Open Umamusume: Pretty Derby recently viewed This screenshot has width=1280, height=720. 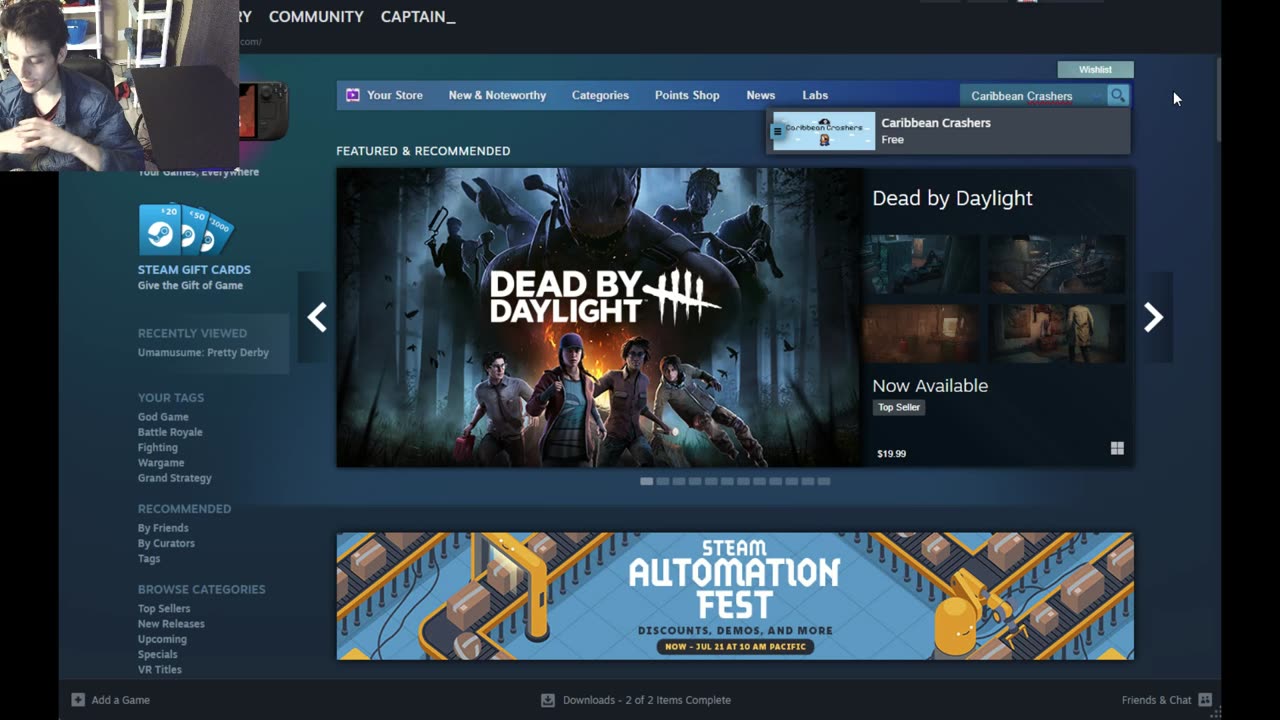click(203, 352)
